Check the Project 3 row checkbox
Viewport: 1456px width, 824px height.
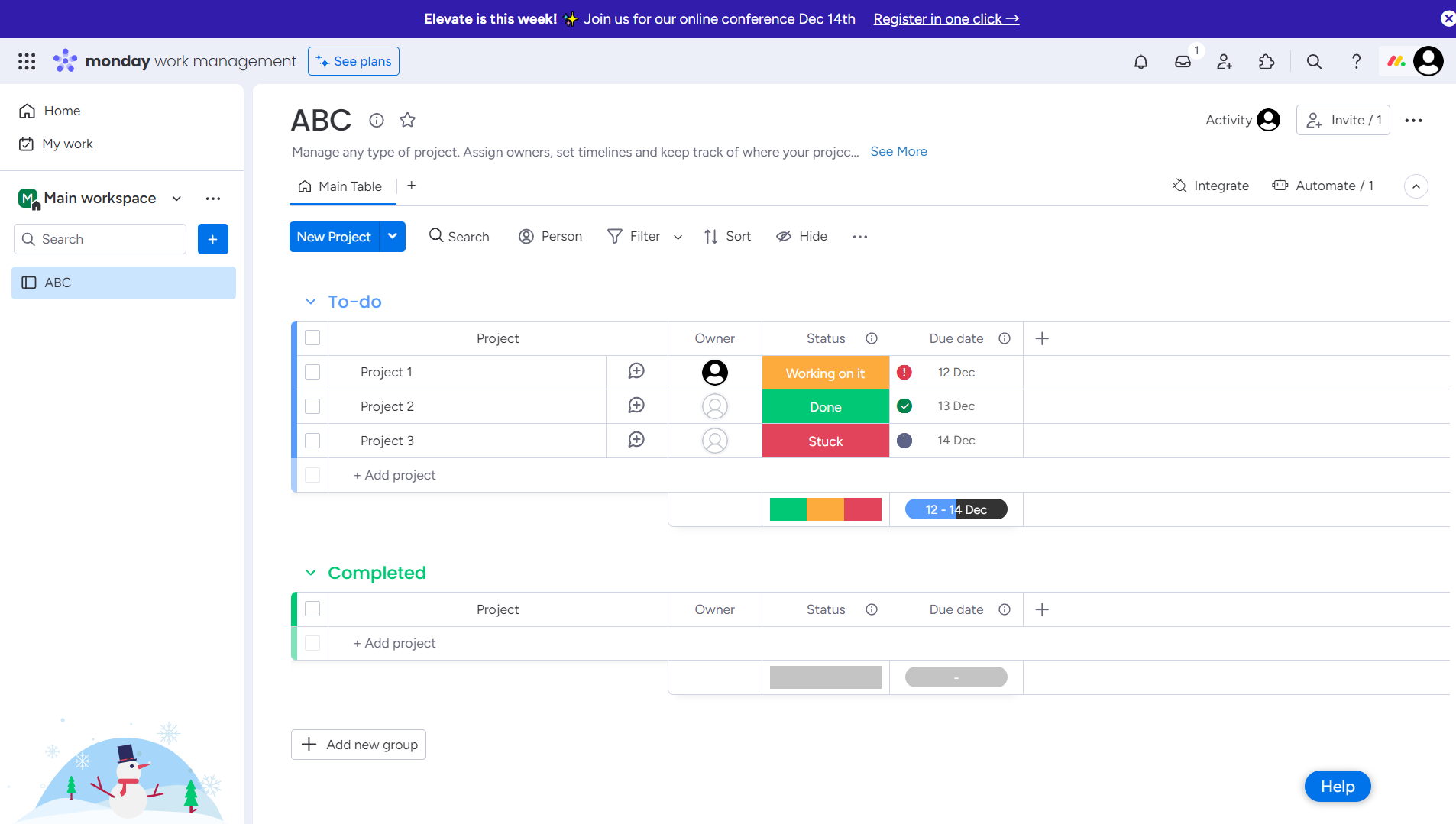click(x=312, y=441)
